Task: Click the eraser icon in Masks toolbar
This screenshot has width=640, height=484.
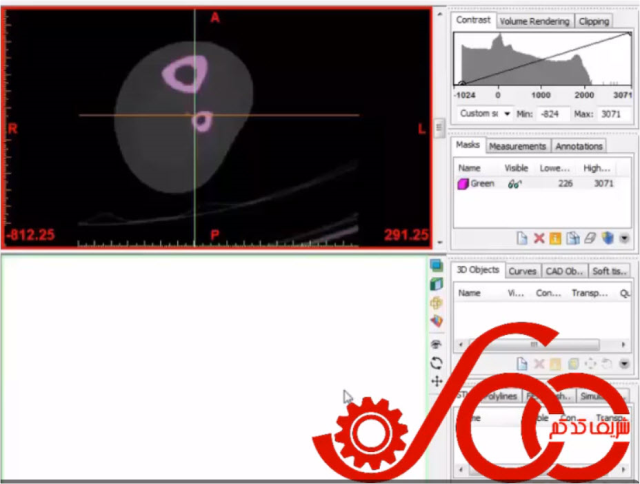Action: tap(590, 238)
